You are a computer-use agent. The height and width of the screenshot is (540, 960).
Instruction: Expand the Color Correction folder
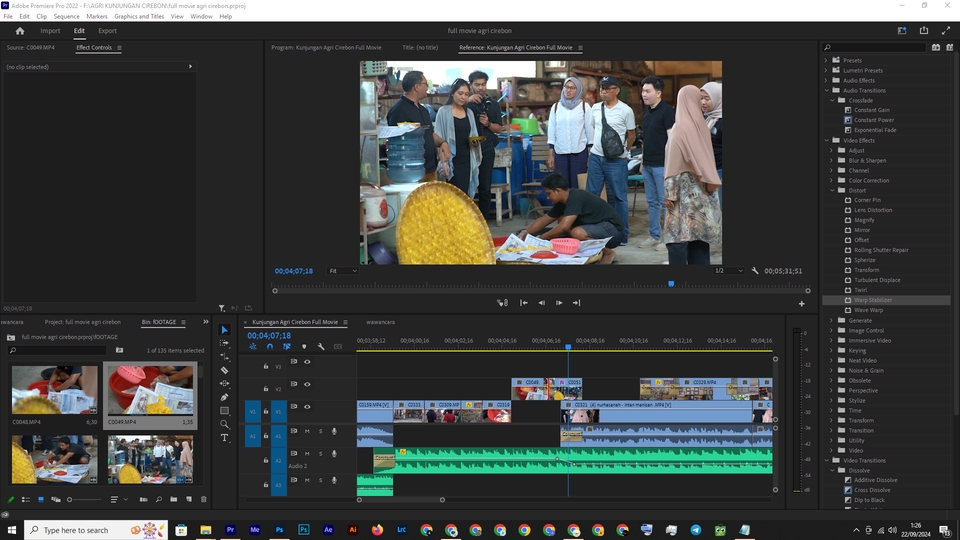832,181
